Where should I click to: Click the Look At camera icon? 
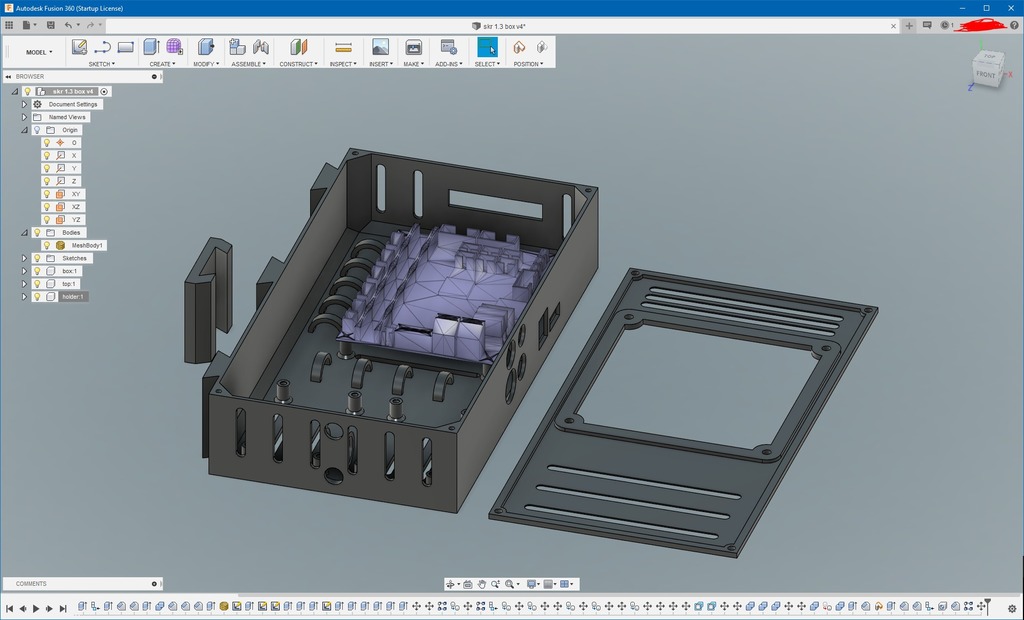coord(468,584)
